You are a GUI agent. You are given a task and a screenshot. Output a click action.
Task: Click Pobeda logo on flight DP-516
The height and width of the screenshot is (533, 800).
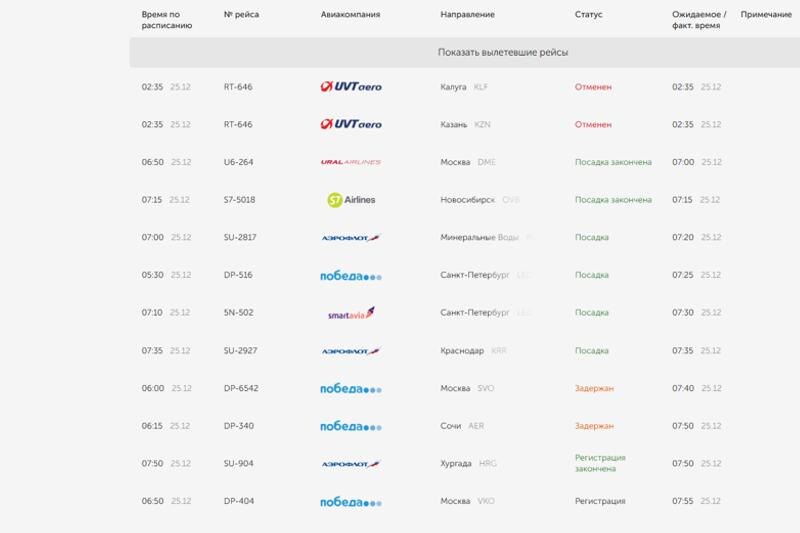click(x=351, y=275)
